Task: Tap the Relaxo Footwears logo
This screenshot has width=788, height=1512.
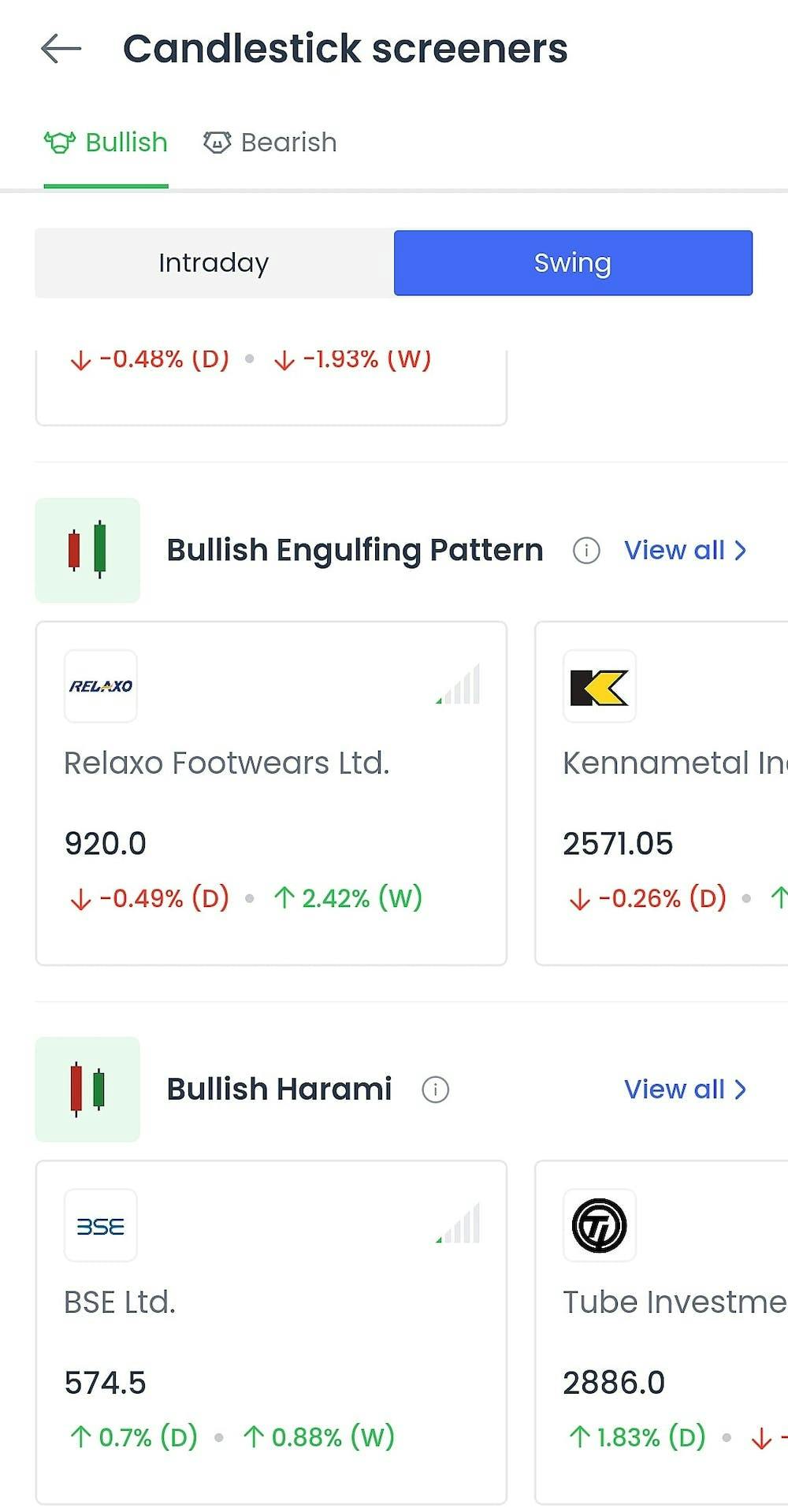Action: tap(101, 686)
